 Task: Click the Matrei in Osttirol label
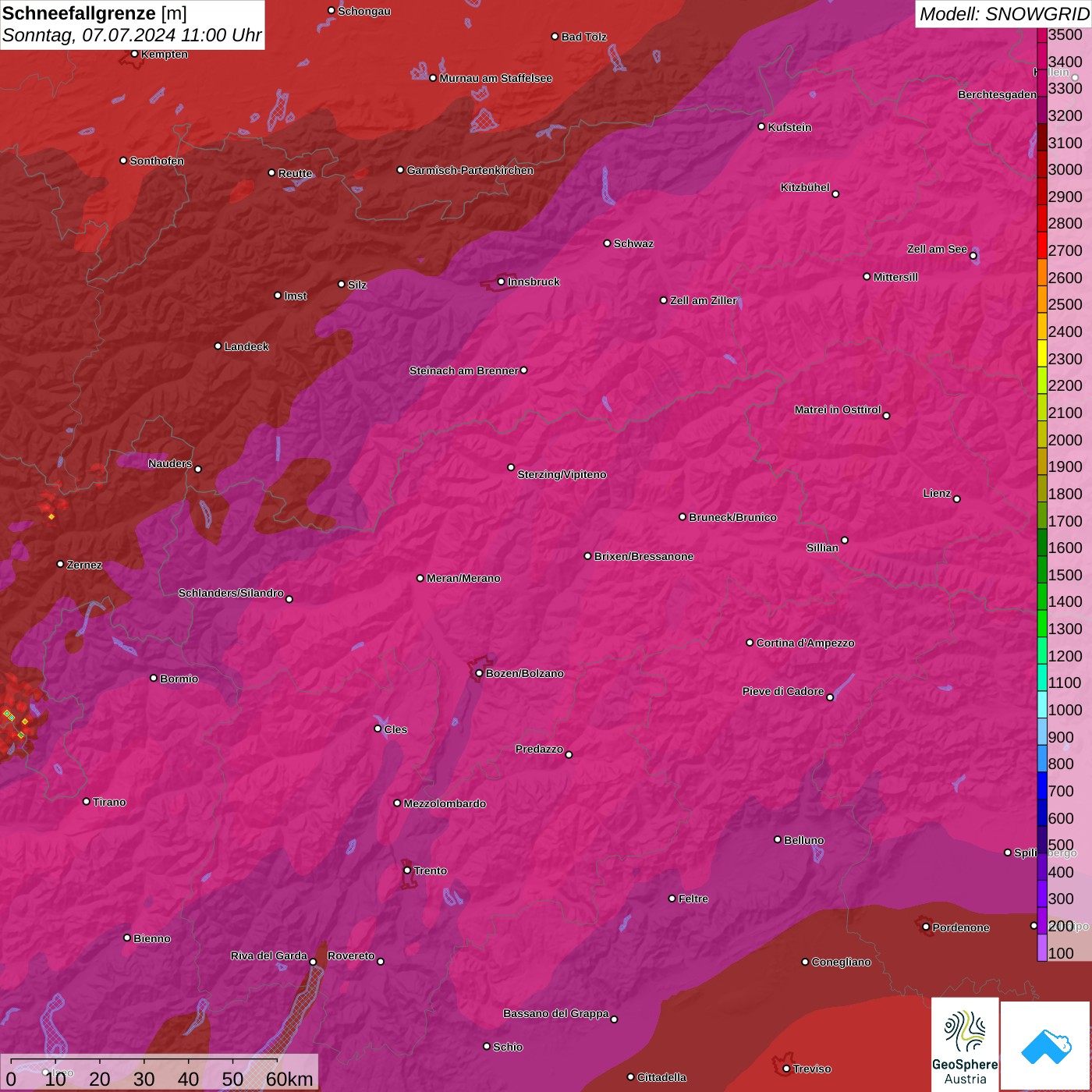coord(838,409)
